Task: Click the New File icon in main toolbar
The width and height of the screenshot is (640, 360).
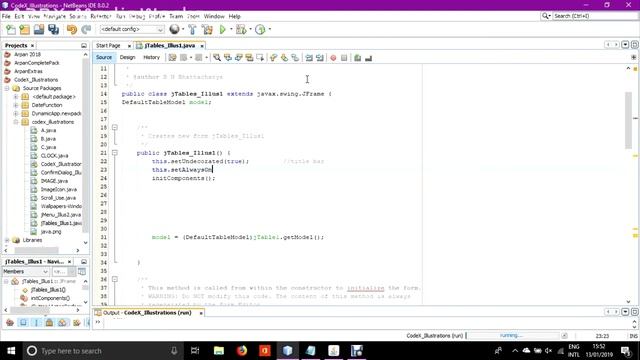Action: point(11,29)
